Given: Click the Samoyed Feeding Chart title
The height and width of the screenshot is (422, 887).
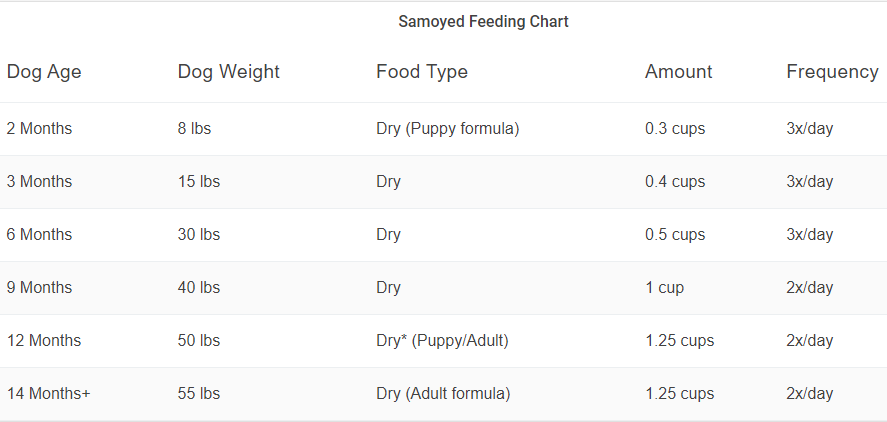Looking at the screenshot, I should click(x=483, y=21).
